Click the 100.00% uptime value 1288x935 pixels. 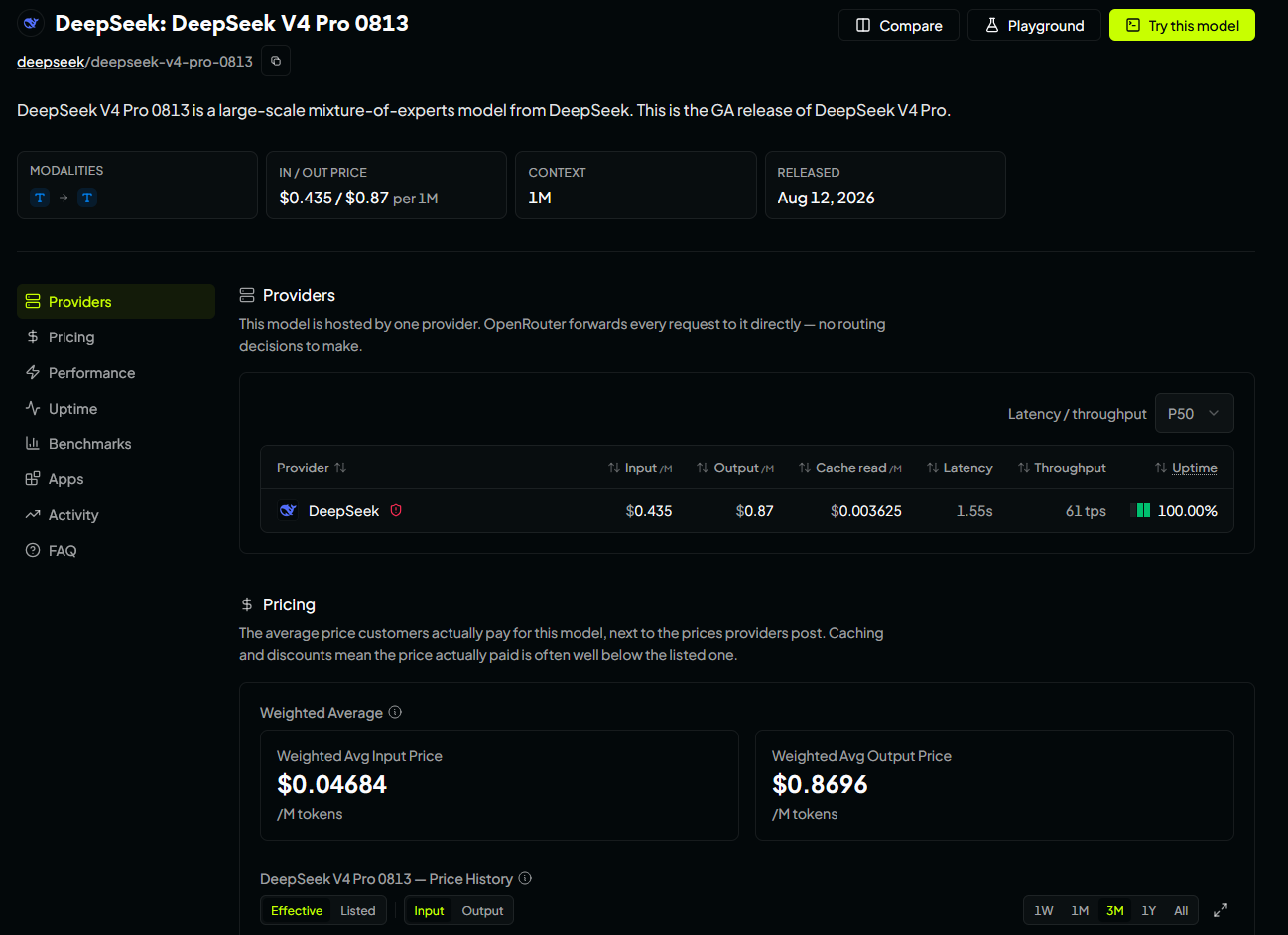(x=1188, y=511)
